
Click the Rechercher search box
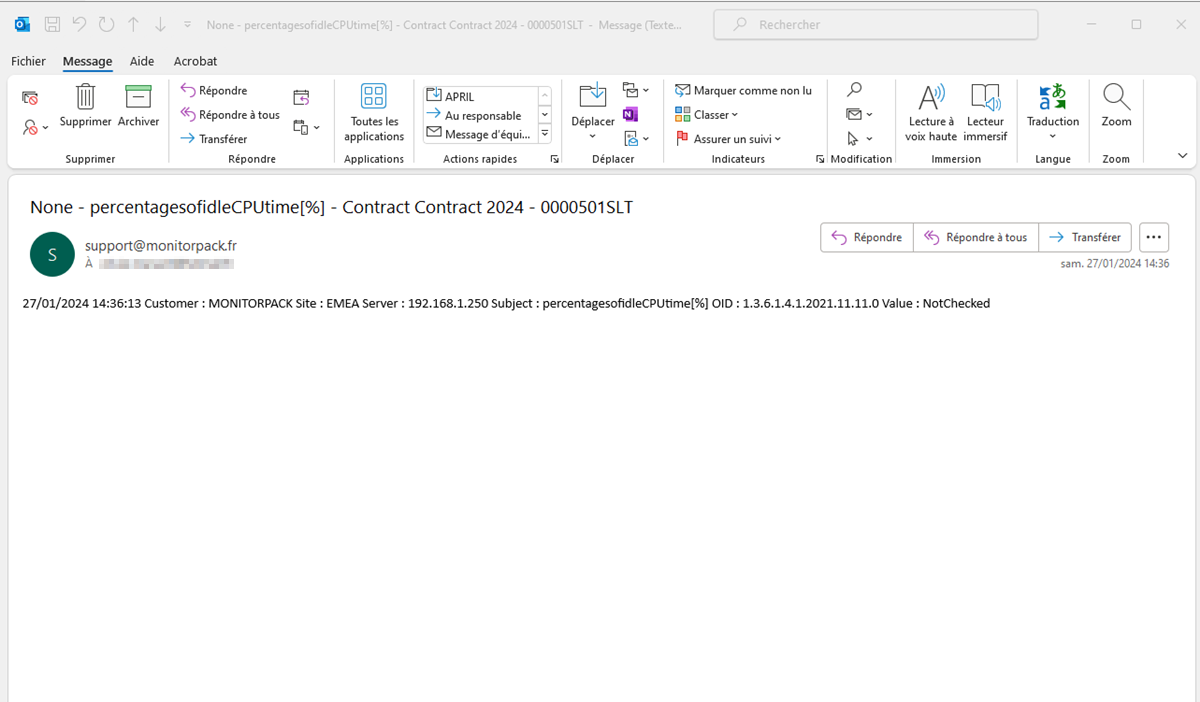875,24
